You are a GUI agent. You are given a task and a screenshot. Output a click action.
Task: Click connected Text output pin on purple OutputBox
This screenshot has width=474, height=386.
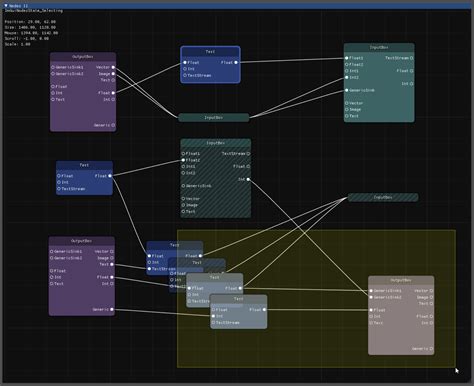click(112, 264)
